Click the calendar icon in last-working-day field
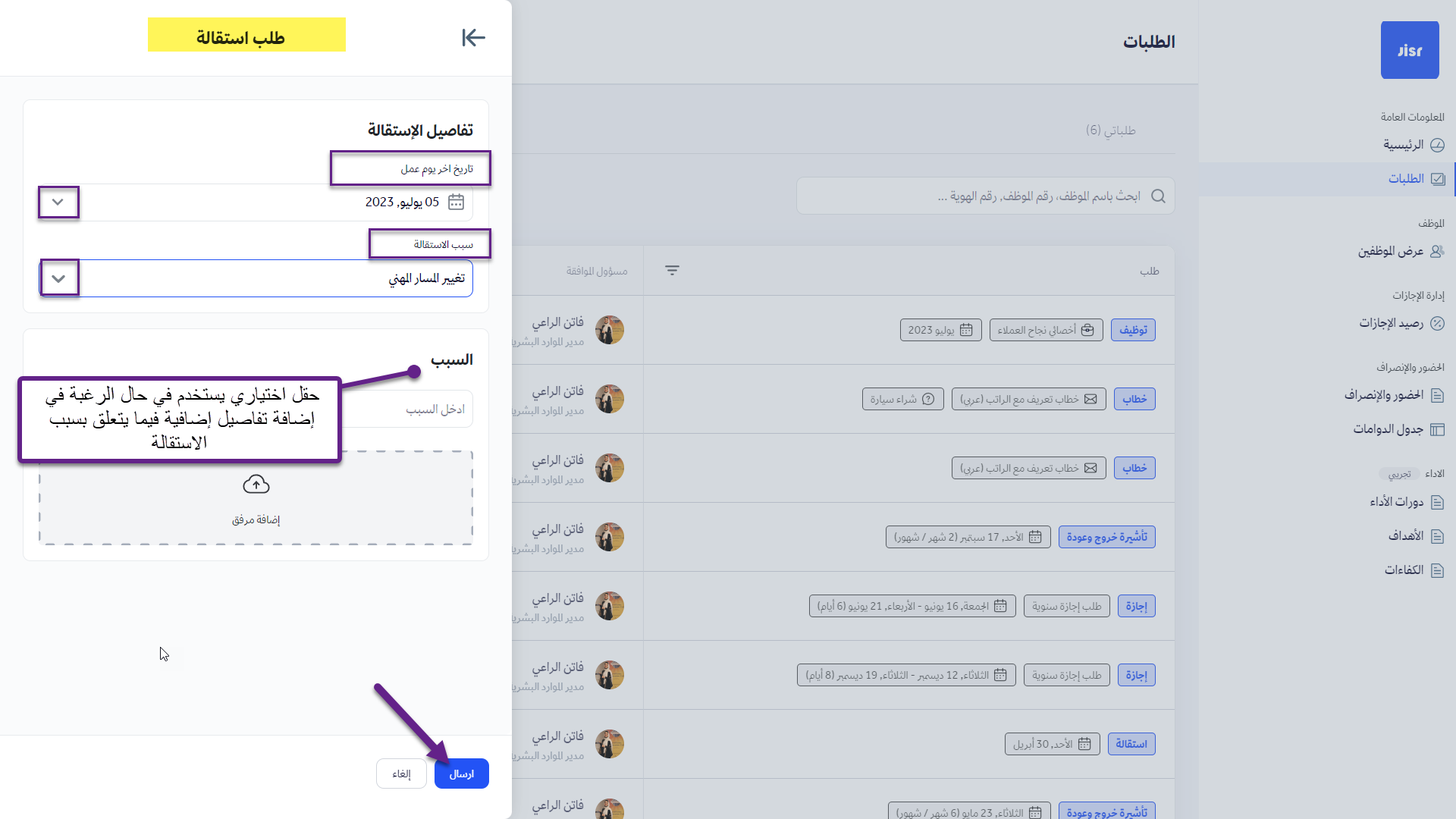The width and height of the screenshot is (1456, 819). (456, 202)
